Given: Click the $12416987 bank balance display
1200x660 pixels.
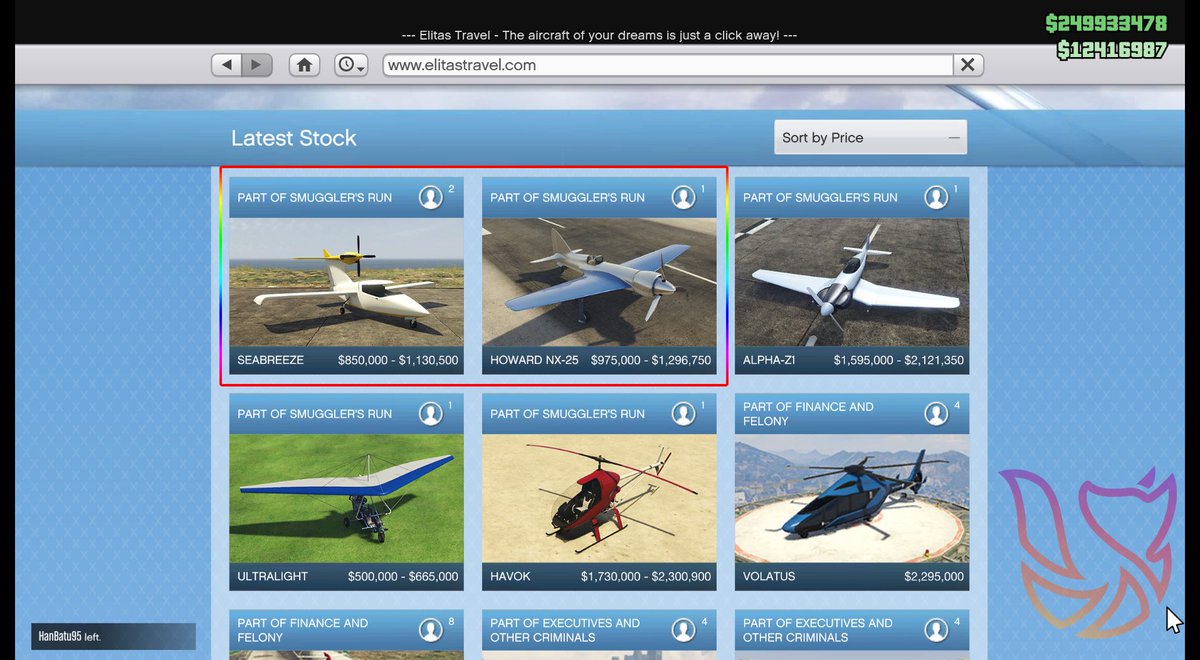Looking at the screenshot, I should [1112, 49].
